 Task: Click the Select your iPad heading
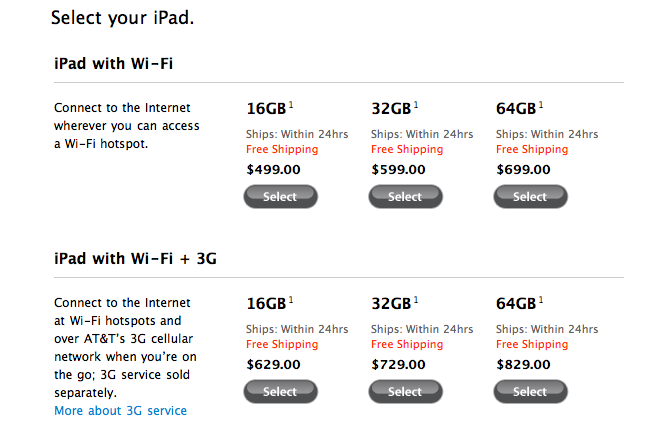click(x=122, y=18)
